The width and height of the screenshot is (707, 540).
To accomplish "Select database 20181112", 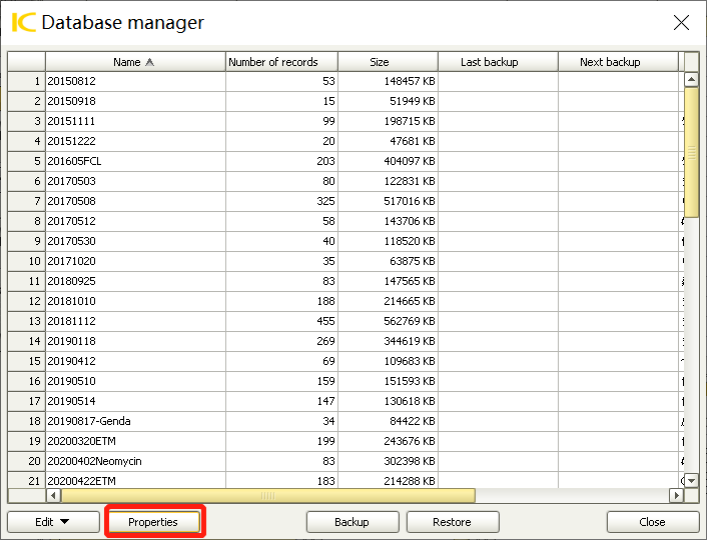I will coord(135,321).
